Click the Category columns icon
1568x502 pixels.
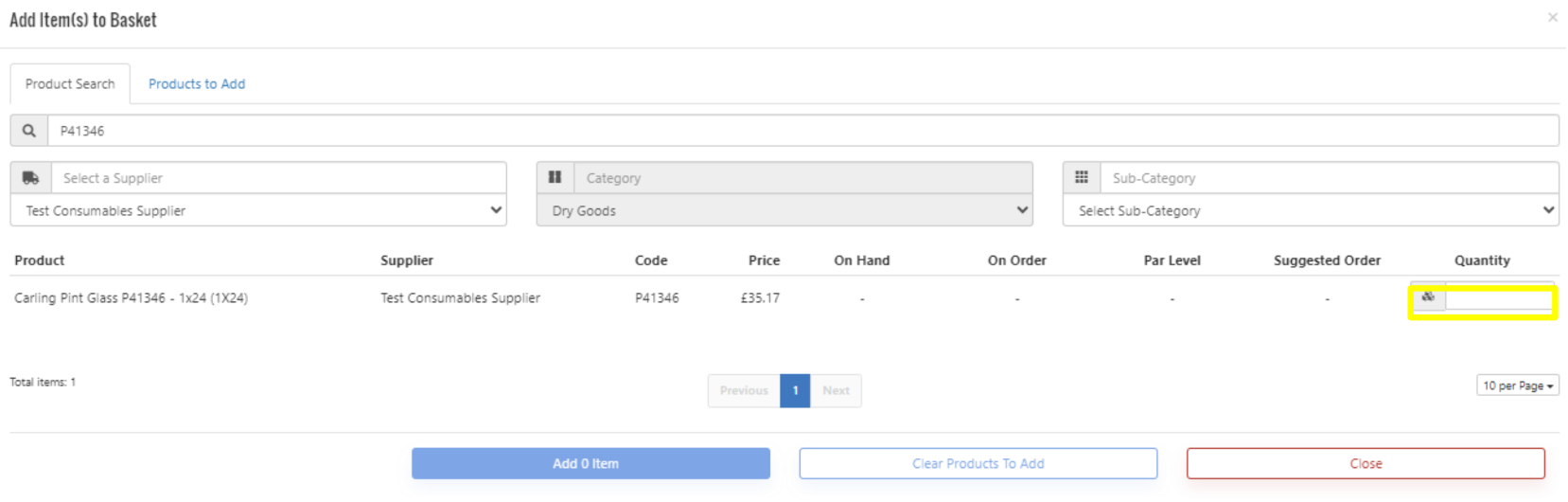[x=555, y=178]
